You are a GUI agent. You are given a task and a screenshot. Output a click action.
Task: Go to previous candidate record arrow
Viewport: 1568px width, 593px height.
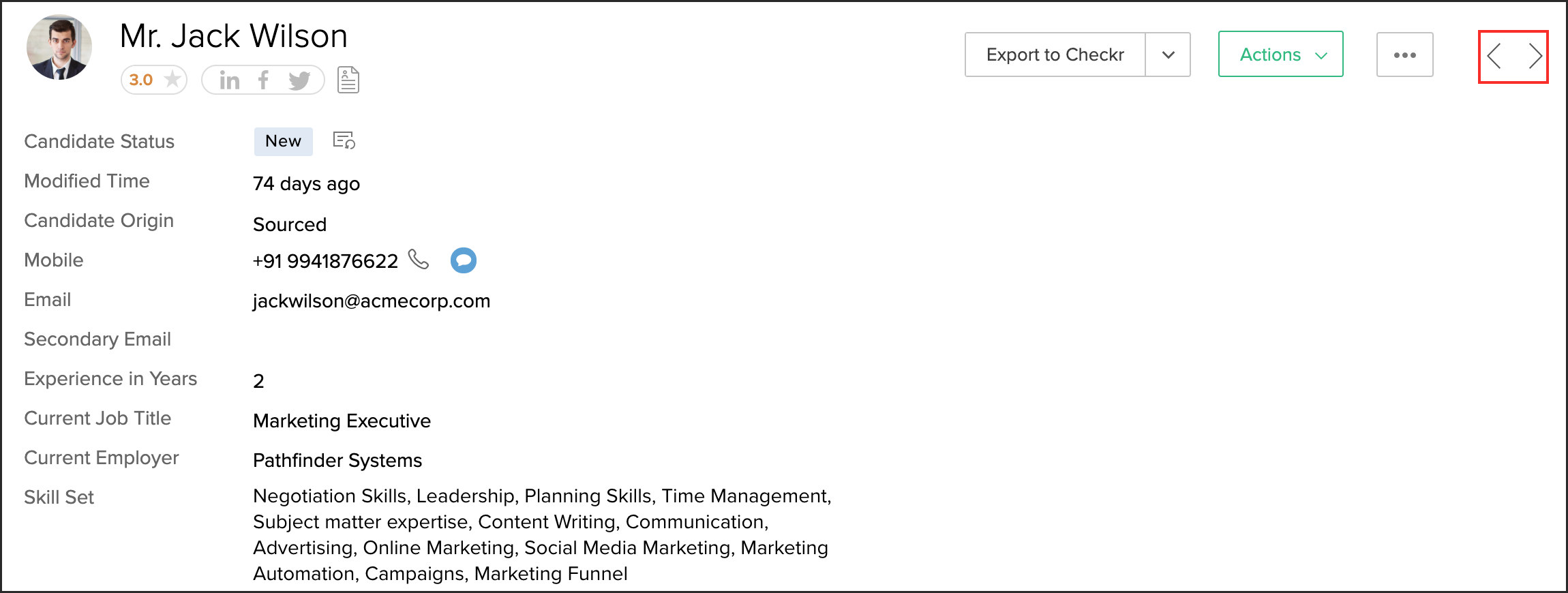click(1494, 56)
